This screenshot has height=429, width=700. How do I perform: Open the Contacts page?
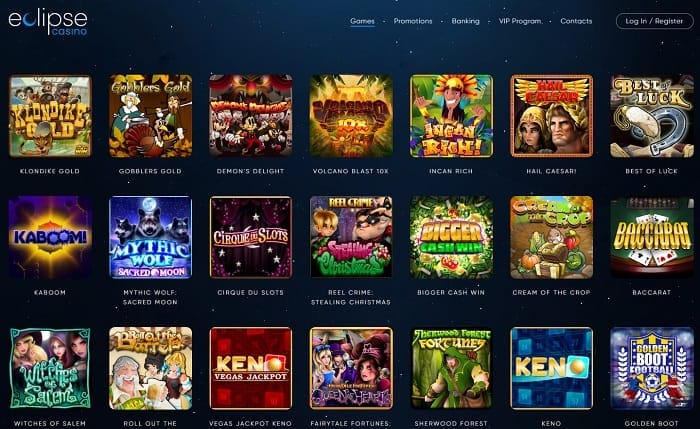[x=576, y=21]
